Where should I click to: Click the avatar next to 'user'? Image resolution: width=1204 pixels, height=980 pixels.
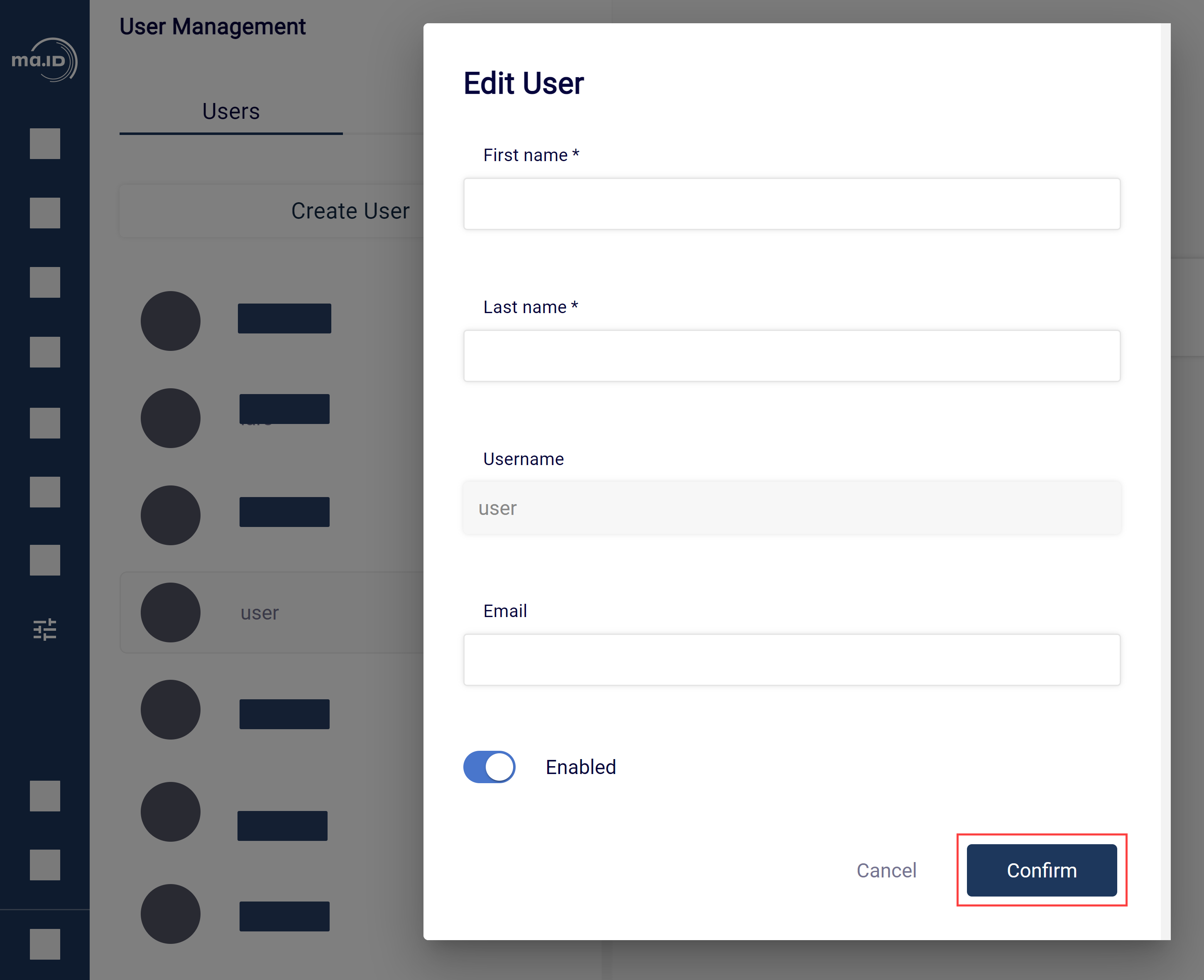tap(171, 612)
